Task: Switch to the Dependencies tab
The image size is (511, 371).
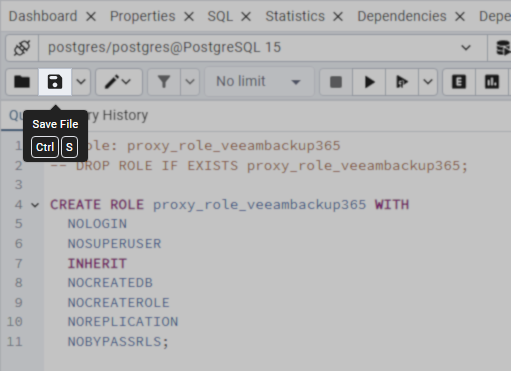Action: pyautogui.click(x=402, y=16)
